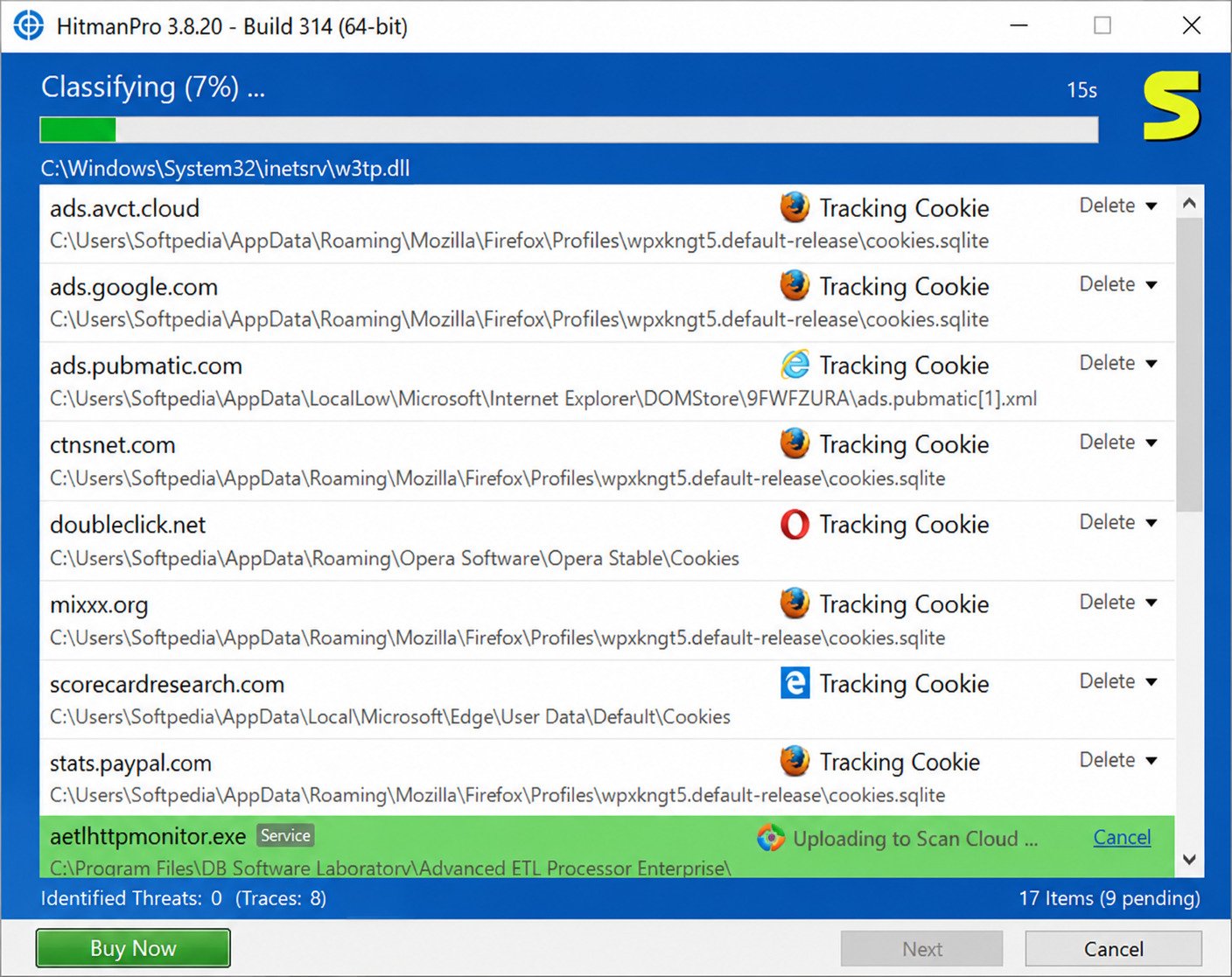The height and width of the screenshot is (977, 1232).
Task: Cancel the scan with bottom Cancel button
Action: 1113,949
